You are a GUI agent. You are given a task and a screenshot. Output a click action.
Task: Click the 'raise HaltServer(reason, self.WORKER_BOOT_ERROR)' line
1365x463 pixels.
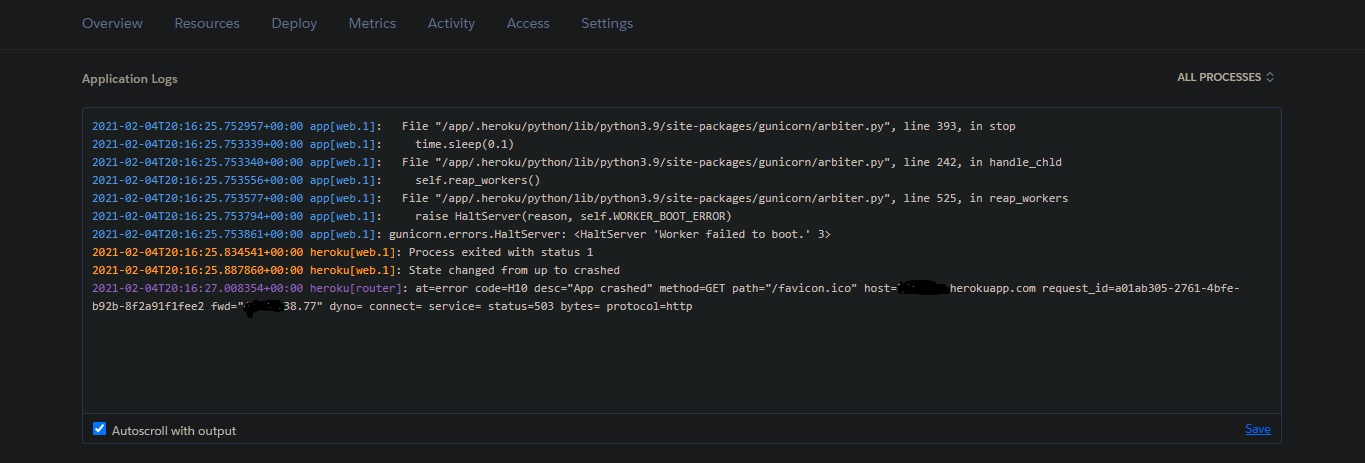[412, 216]
